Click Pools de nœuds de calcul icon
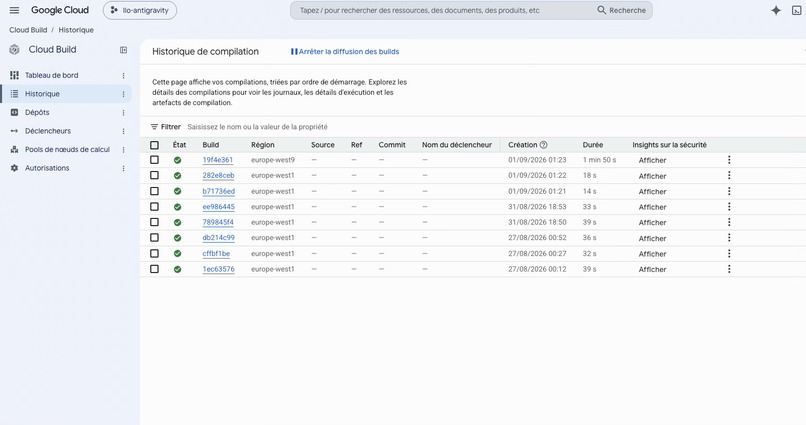 (14, 150)
